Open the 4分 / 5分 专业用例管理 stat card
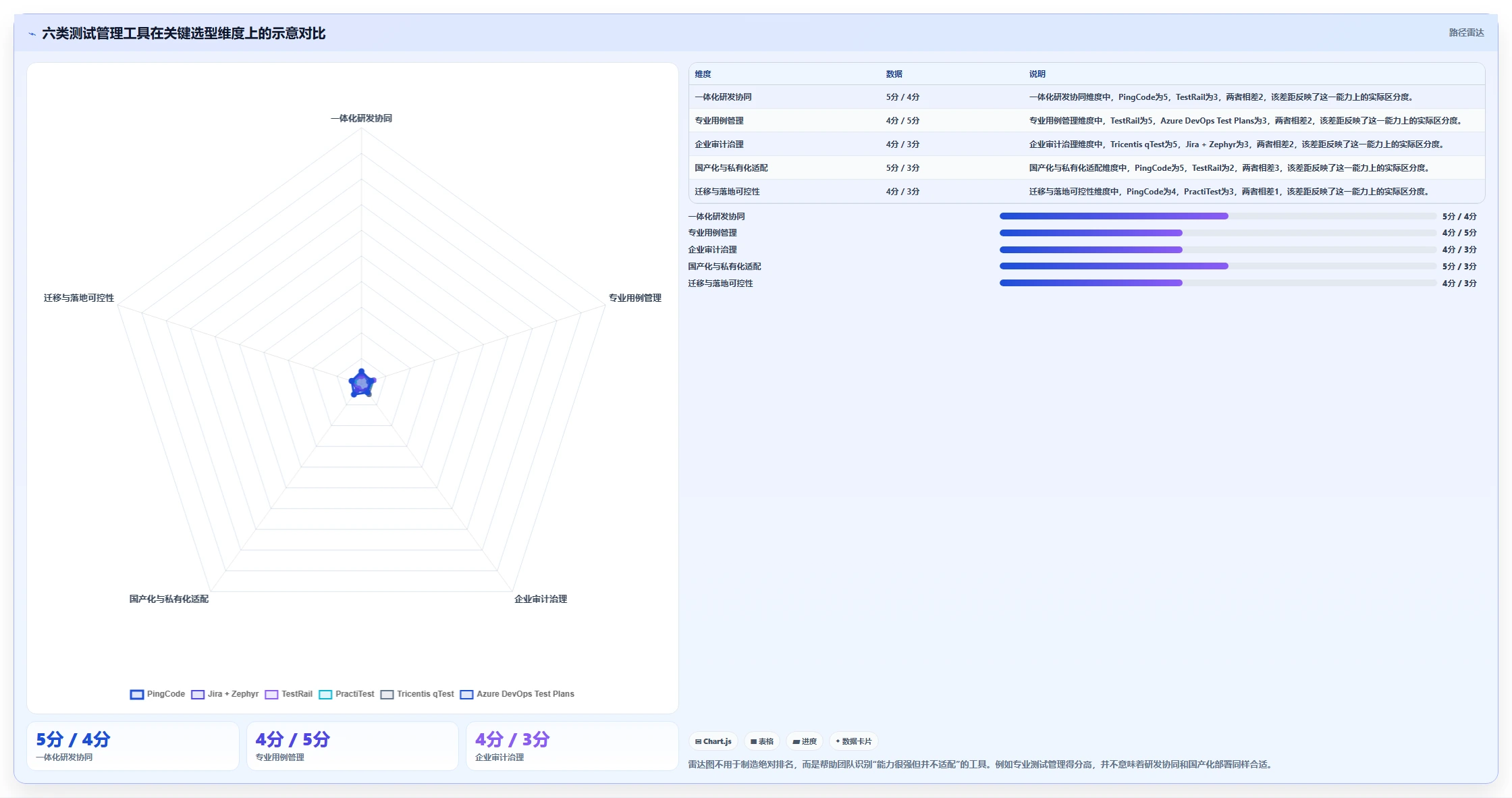This screenshot has width=1512, height=798. pos(352,746)
